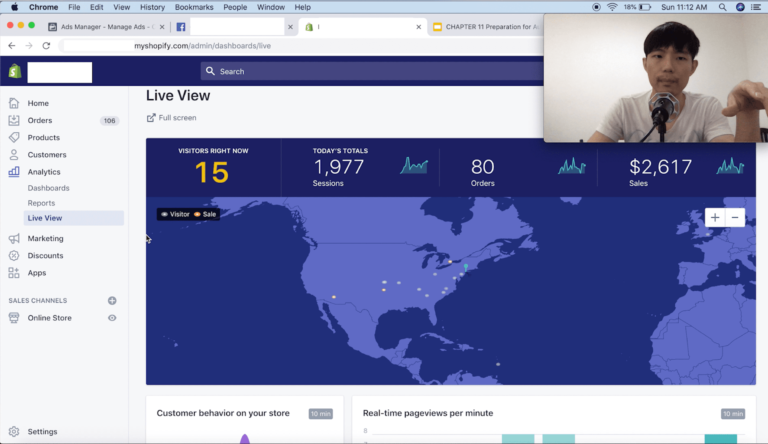Click the Sessions sparkline chart

click(414, 166)
